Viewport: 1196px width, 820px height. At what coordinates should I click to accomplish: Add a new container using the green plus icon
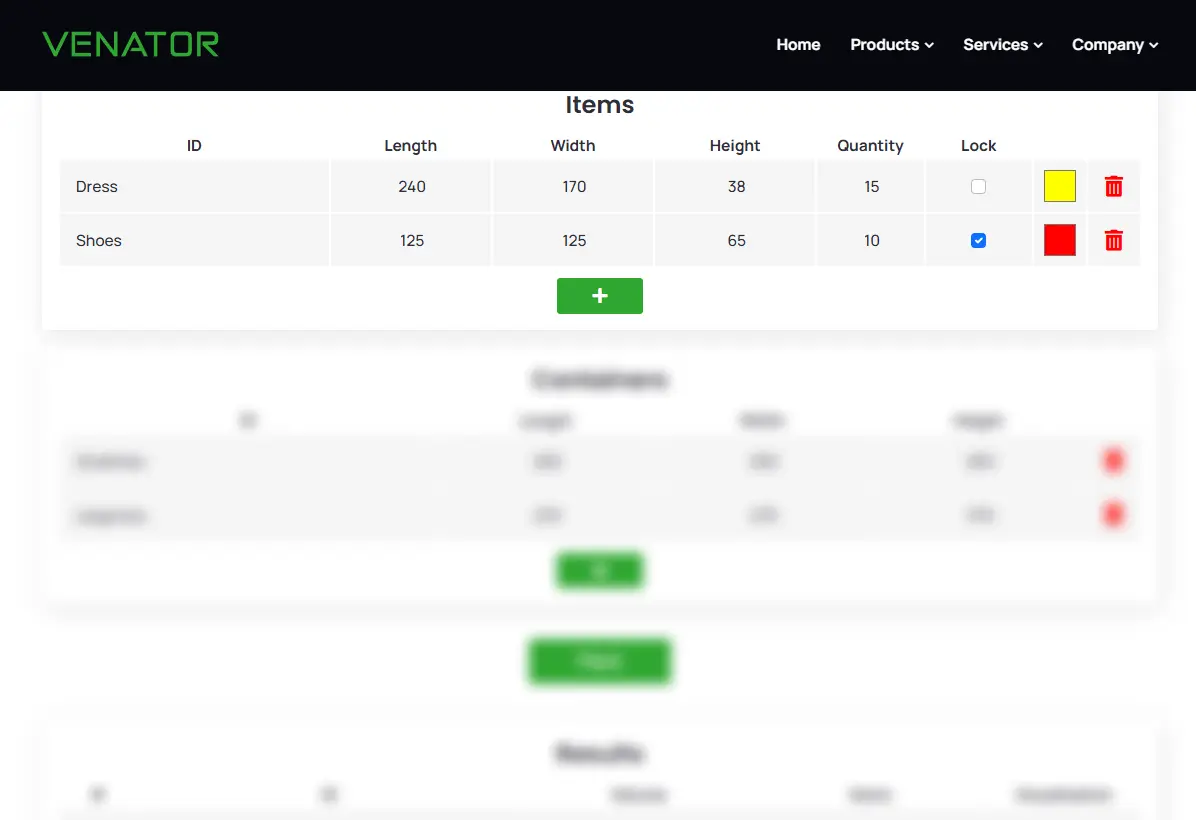coord(599,570)
